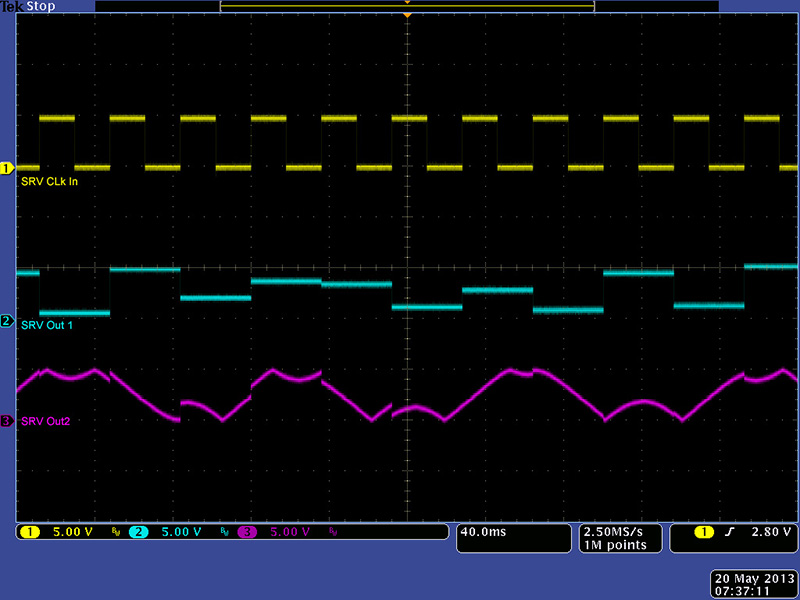
Task: Select the 40.0ms timebase readout
Action: click(x=483, y=532)
